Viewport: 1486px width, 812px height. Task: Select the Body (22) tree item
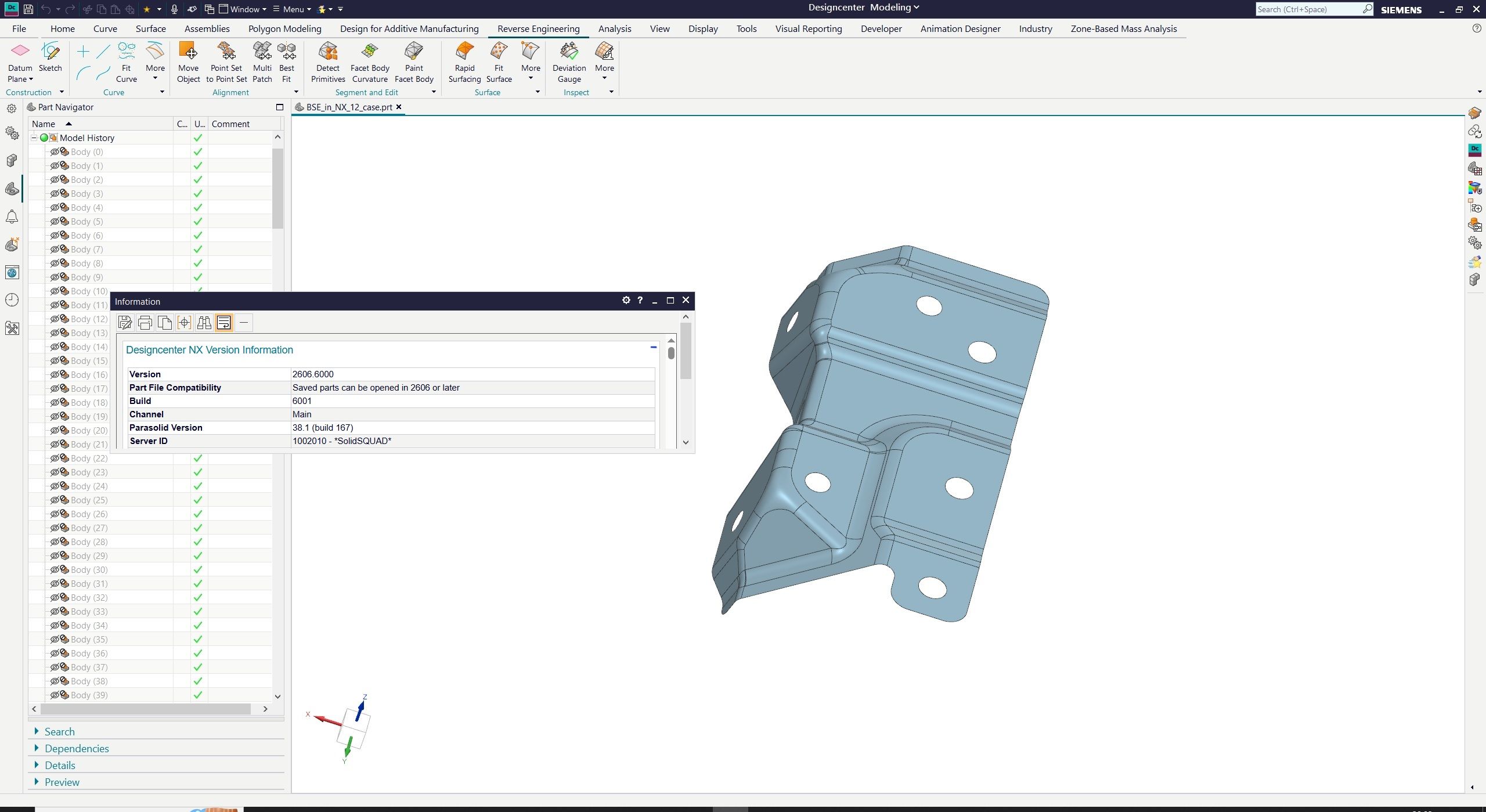(x=89, y=458)
